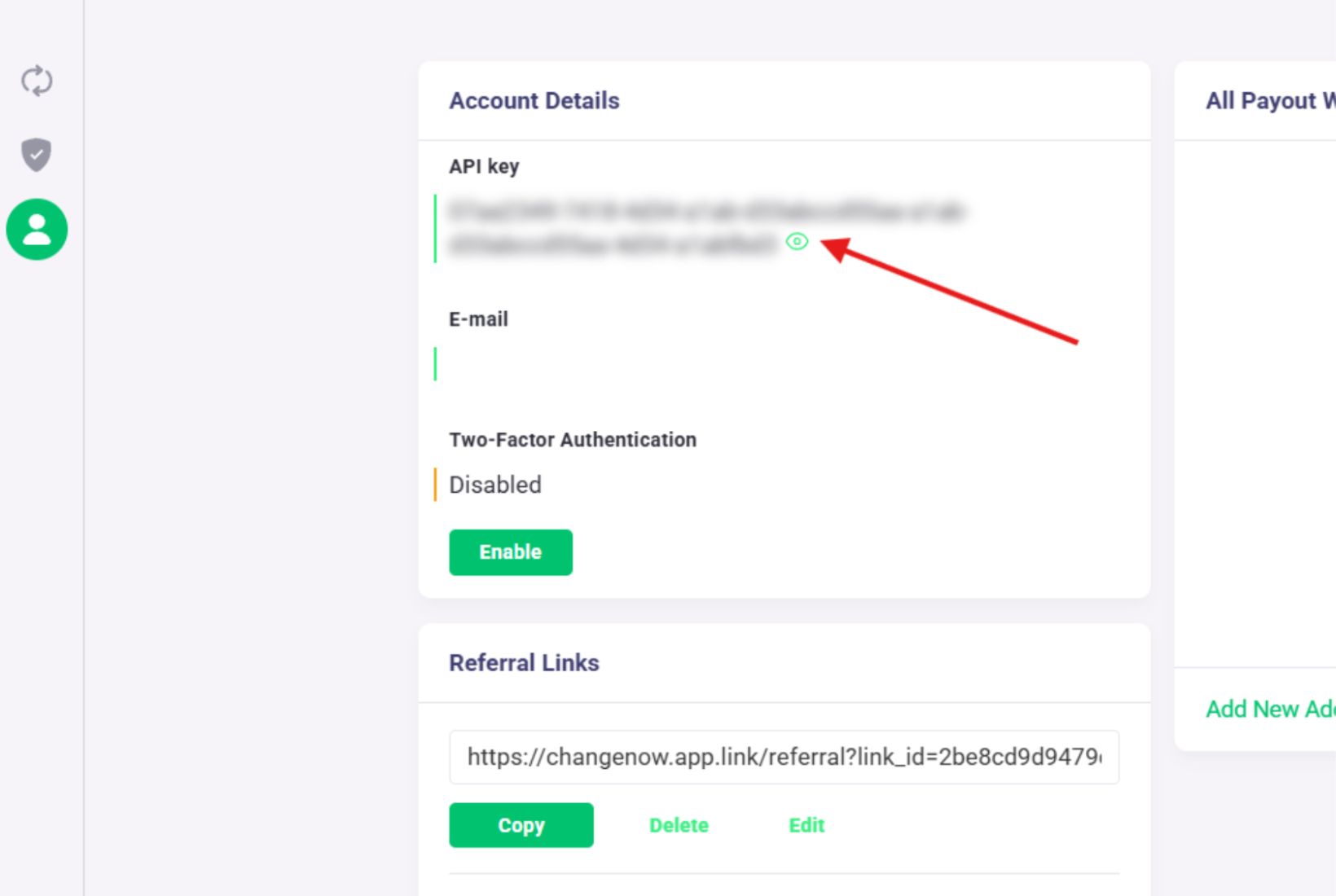
Task: Click the Account Details heading
Action: pos(534,101)
